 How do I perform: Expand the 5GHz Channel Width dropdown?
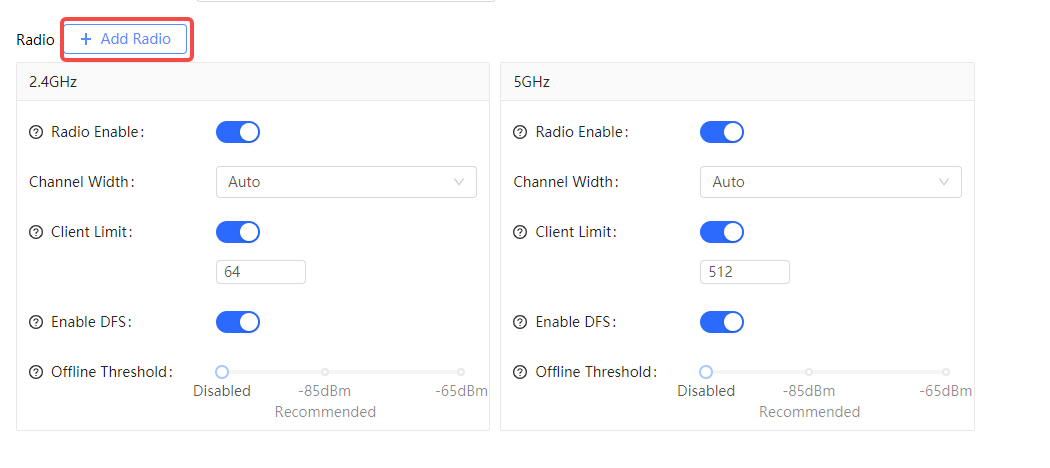click(x=830, y=182)
